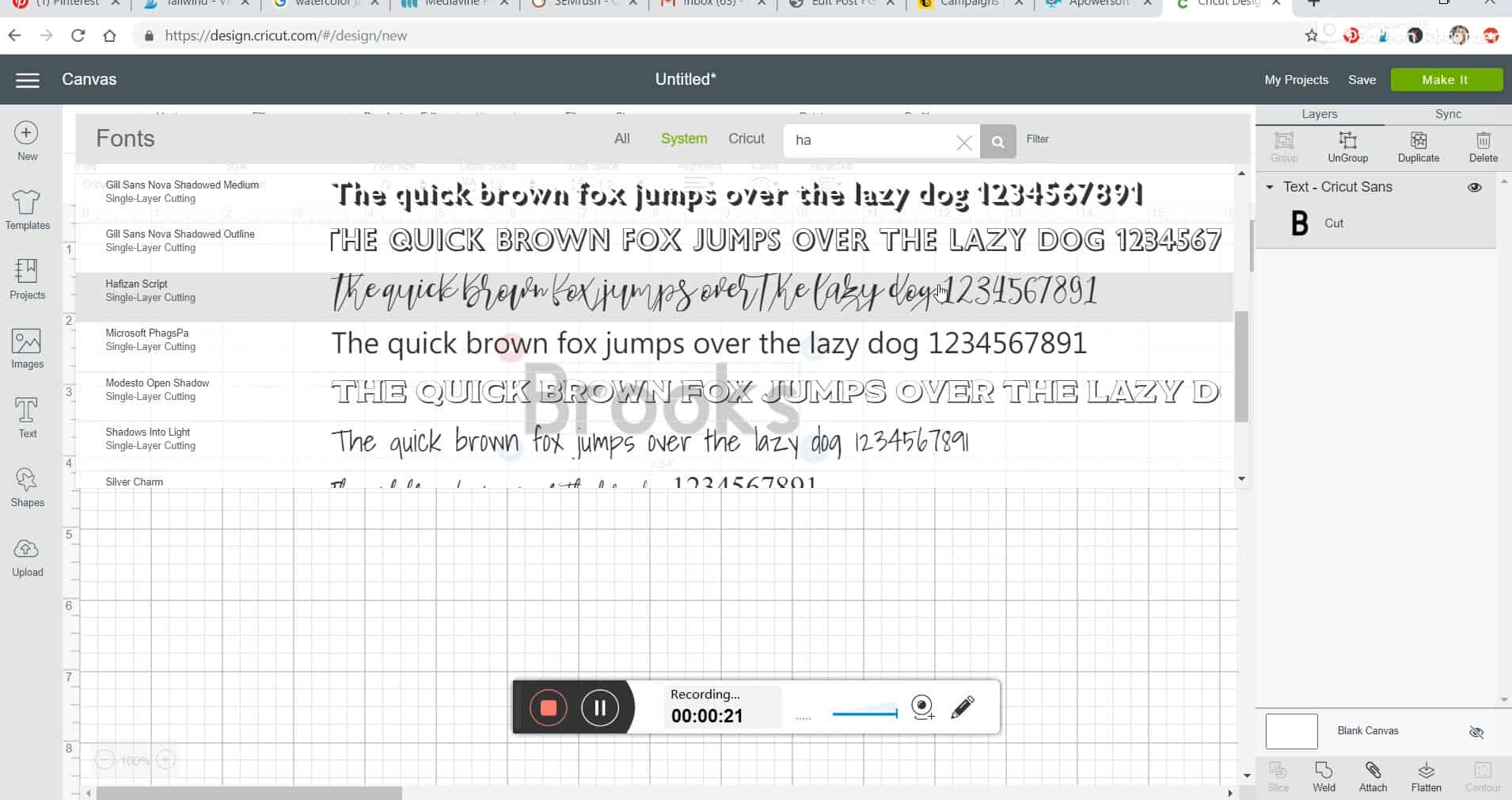Toggle visibility of Text - Cricut Sans layer
This screenshot has height=800, width=1512.
(1474, 188)
